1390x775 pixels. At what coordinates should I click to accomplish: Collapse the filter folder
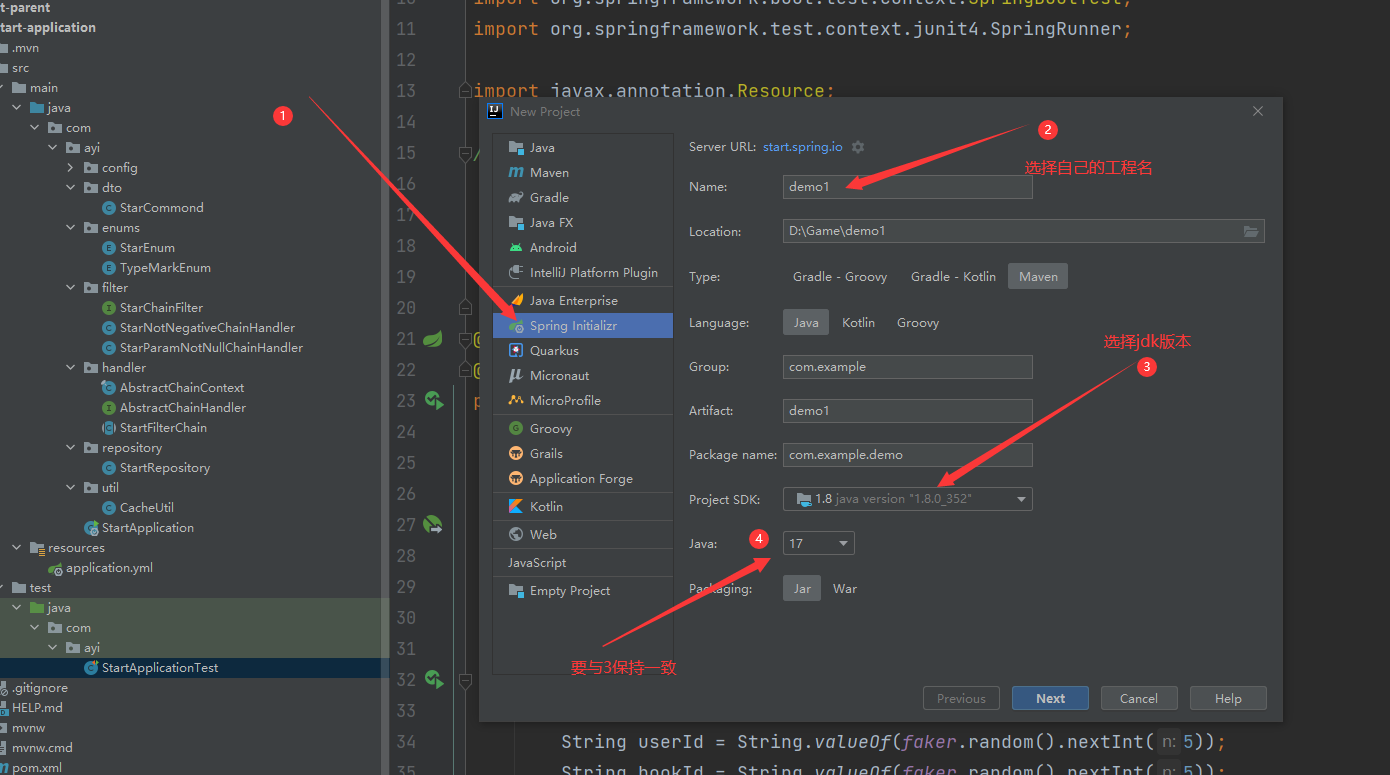click(x=71, y=288)
